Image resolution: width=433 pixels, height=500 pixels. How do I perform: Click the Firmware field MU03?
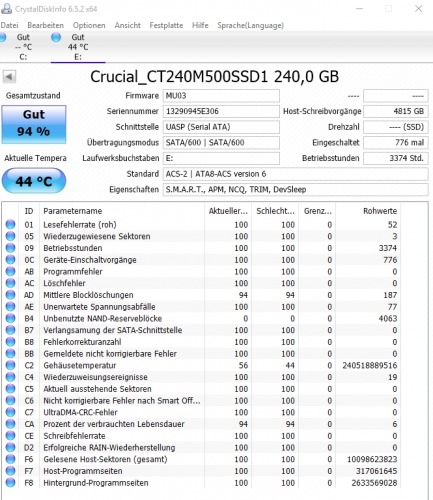221,96
